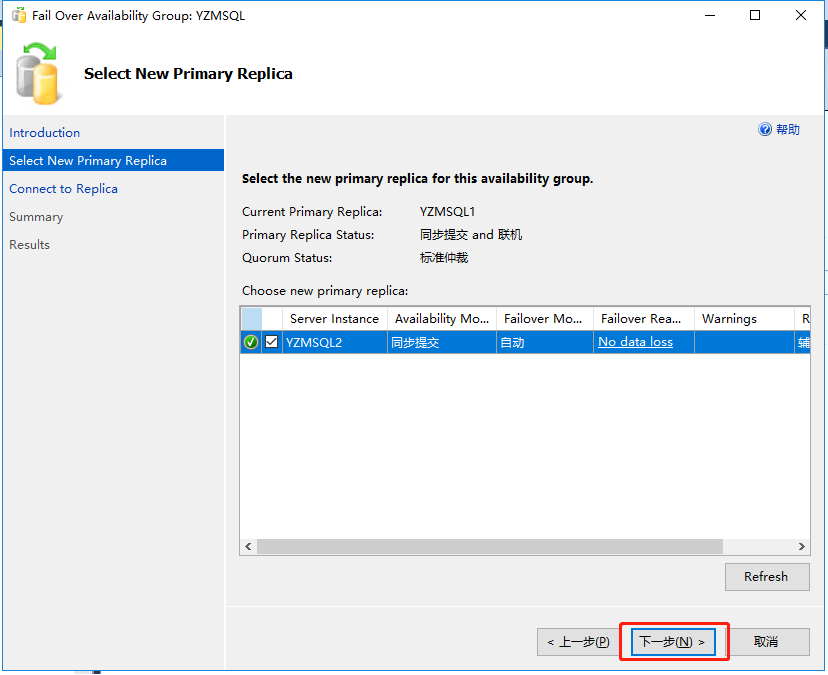This screenshot has width=828, height=675.
Task: Click the blue help question mark icon
Action: tap(765, 130)
